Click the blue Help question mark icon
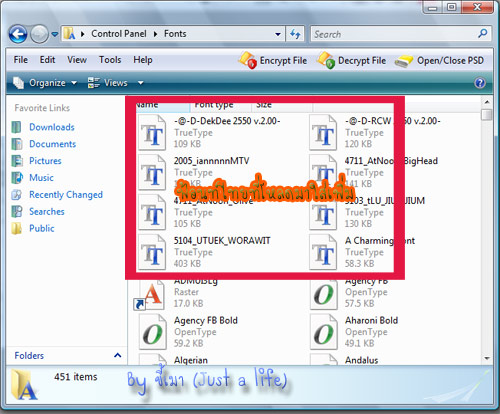The height and width of the screenshot is (414, 500). (x=480, y=83)
